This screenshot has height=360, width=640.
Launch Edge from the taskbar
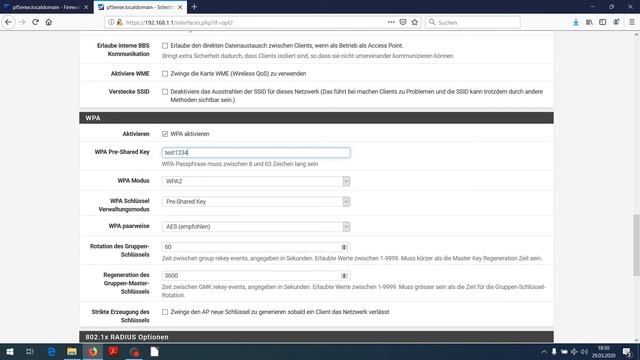tap(51, 351)
